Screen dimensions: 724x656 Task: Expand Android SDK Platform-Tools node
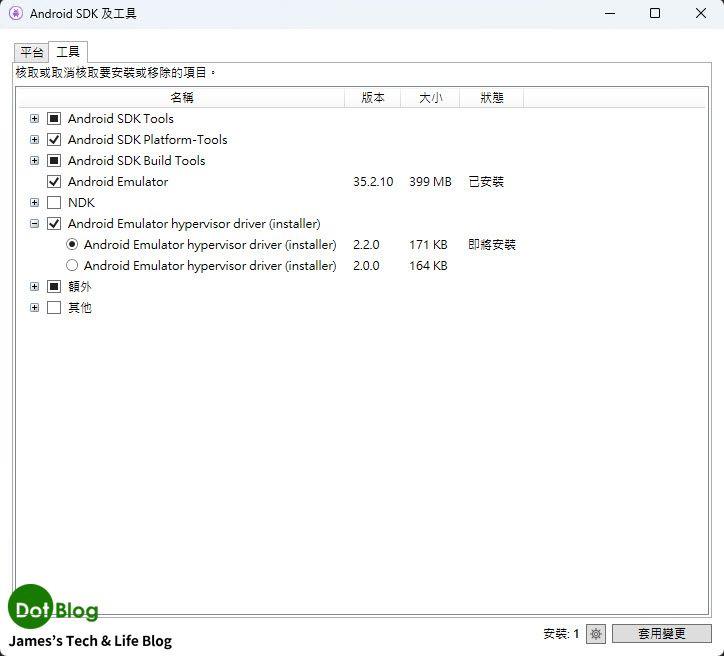pos(34,139)
